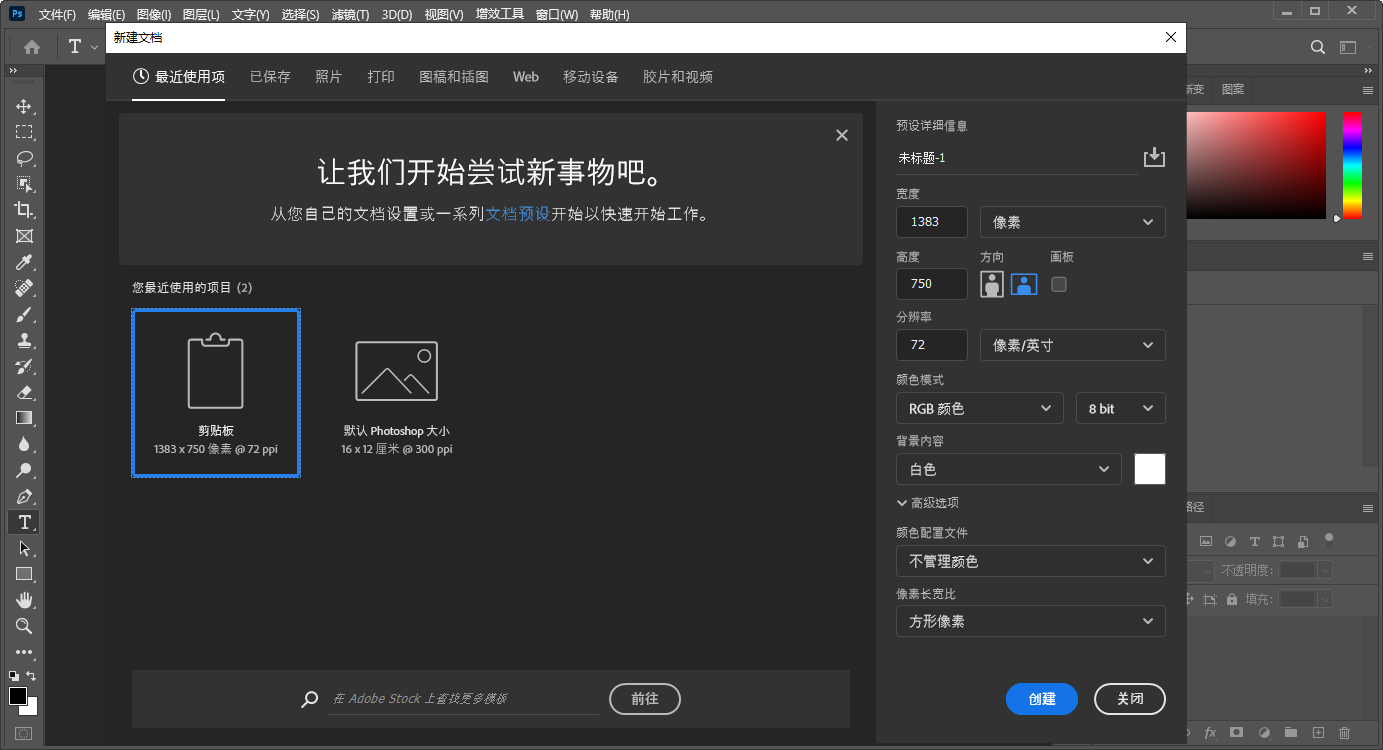The image size is (1383, 750).
Task: Switch orientation to portrait
Action: click(x=991, y=284)
